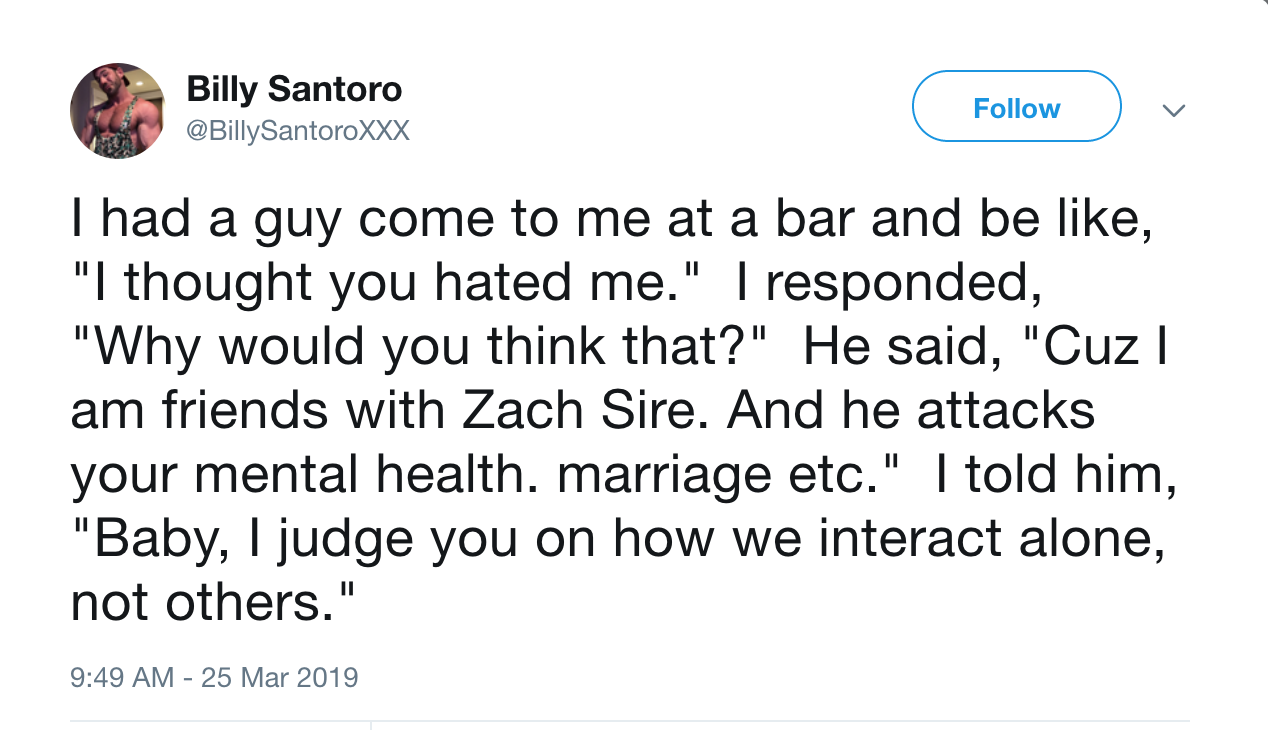The width and height of the screenshot is (1268, 730).
Task: Click the divider line below the timestamp
Action: tap(630, 721)
